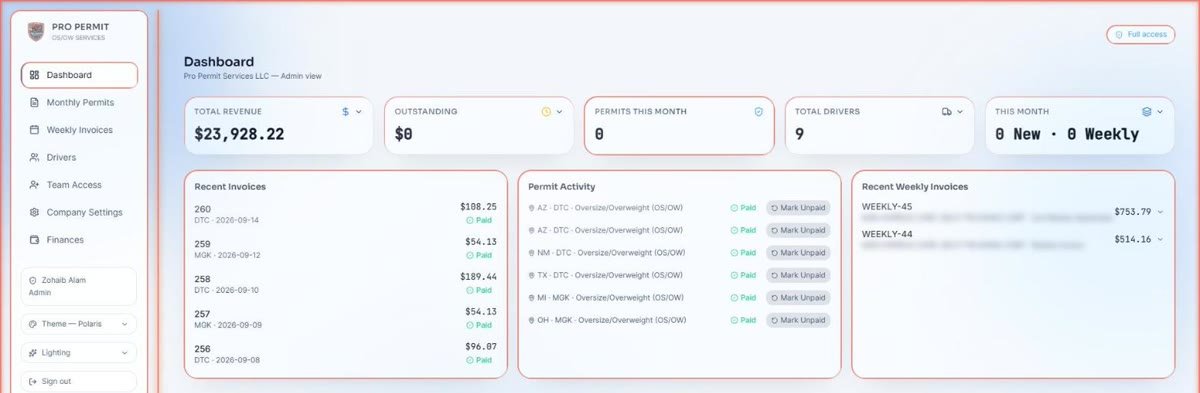Click the Sign out button
This screenshot has width=1200, height=393.
point(79,381)
